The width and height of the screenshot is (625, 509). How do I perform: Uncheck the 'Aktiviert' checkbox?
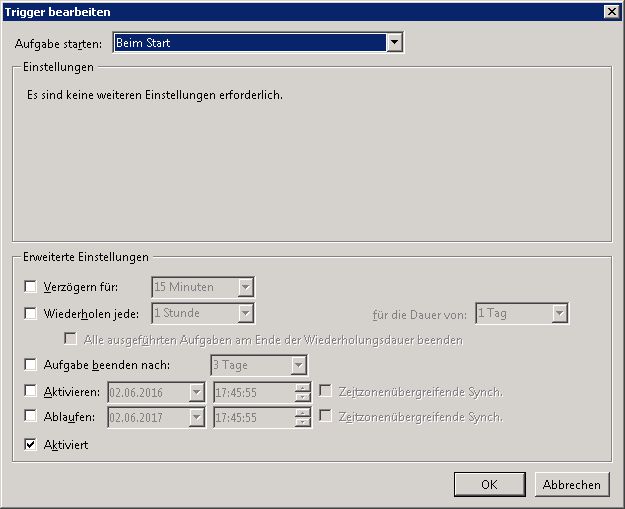[30, 444]
